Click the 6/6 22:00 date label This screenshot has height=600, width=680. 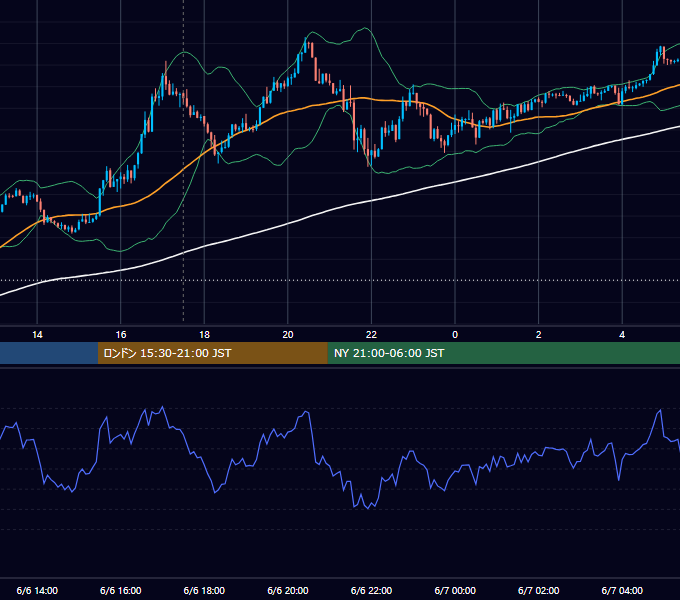372,590
